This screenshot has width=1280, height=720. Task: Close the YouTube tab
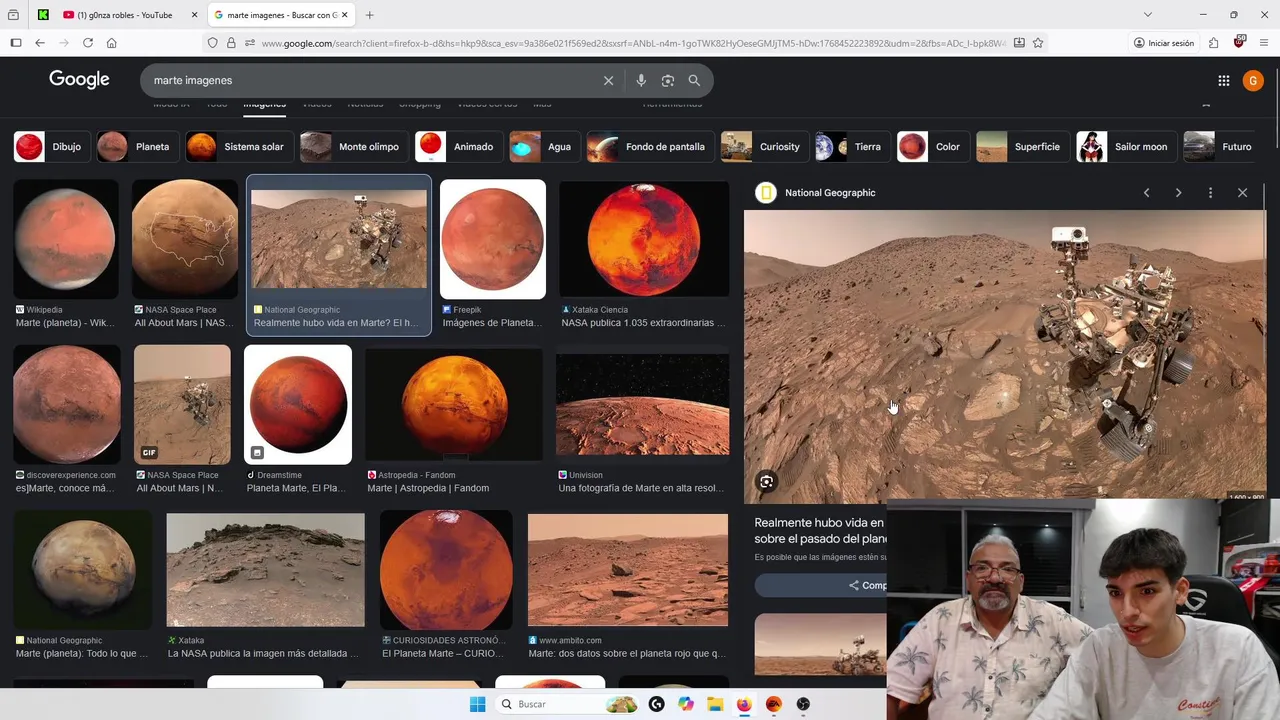click(194, 15)
